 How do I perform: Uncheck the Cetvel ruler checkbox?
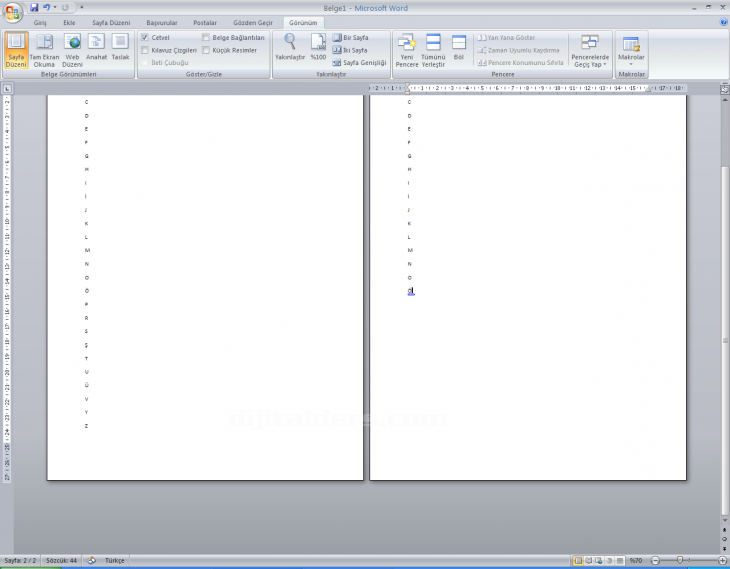click(145, 37)
